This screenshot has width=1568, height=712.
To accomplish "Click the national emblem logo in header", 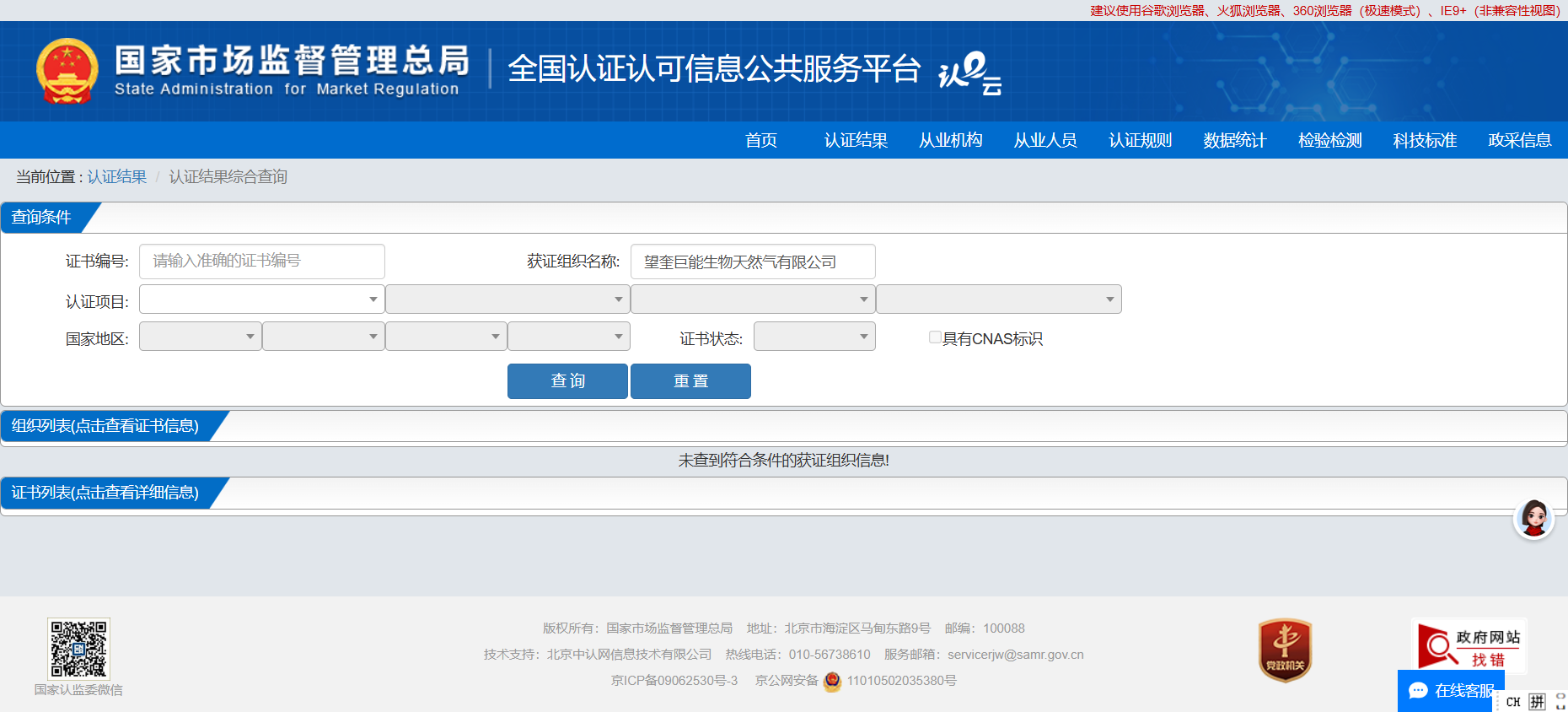I will (67, 71).
